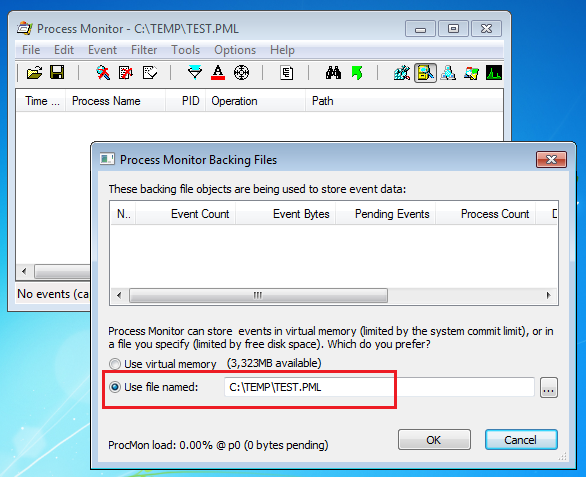Click the Process Name column header
The width and height of the screenshot is (586, 477).
tap(116, 101)
